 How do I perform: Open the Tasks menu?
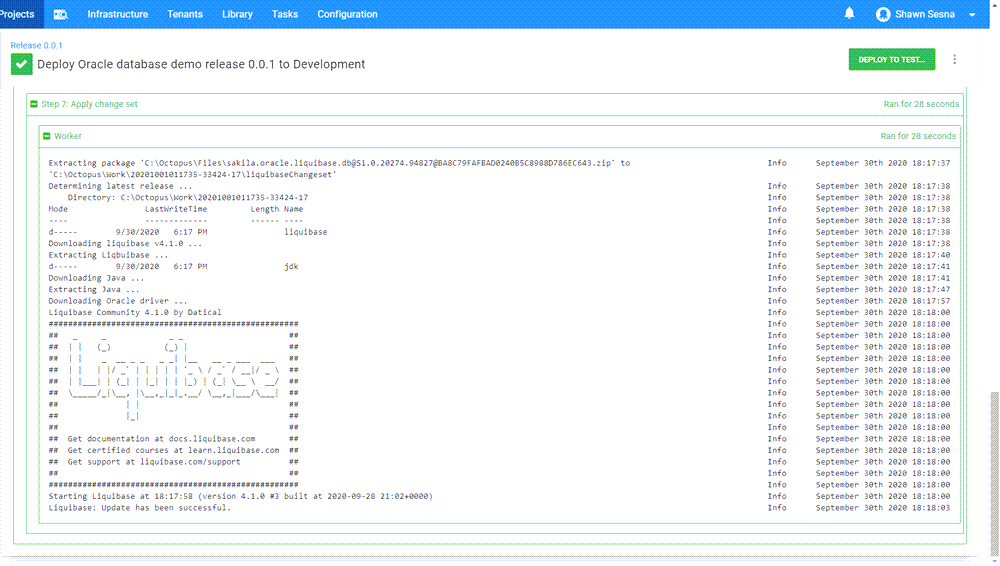point(285,14)
